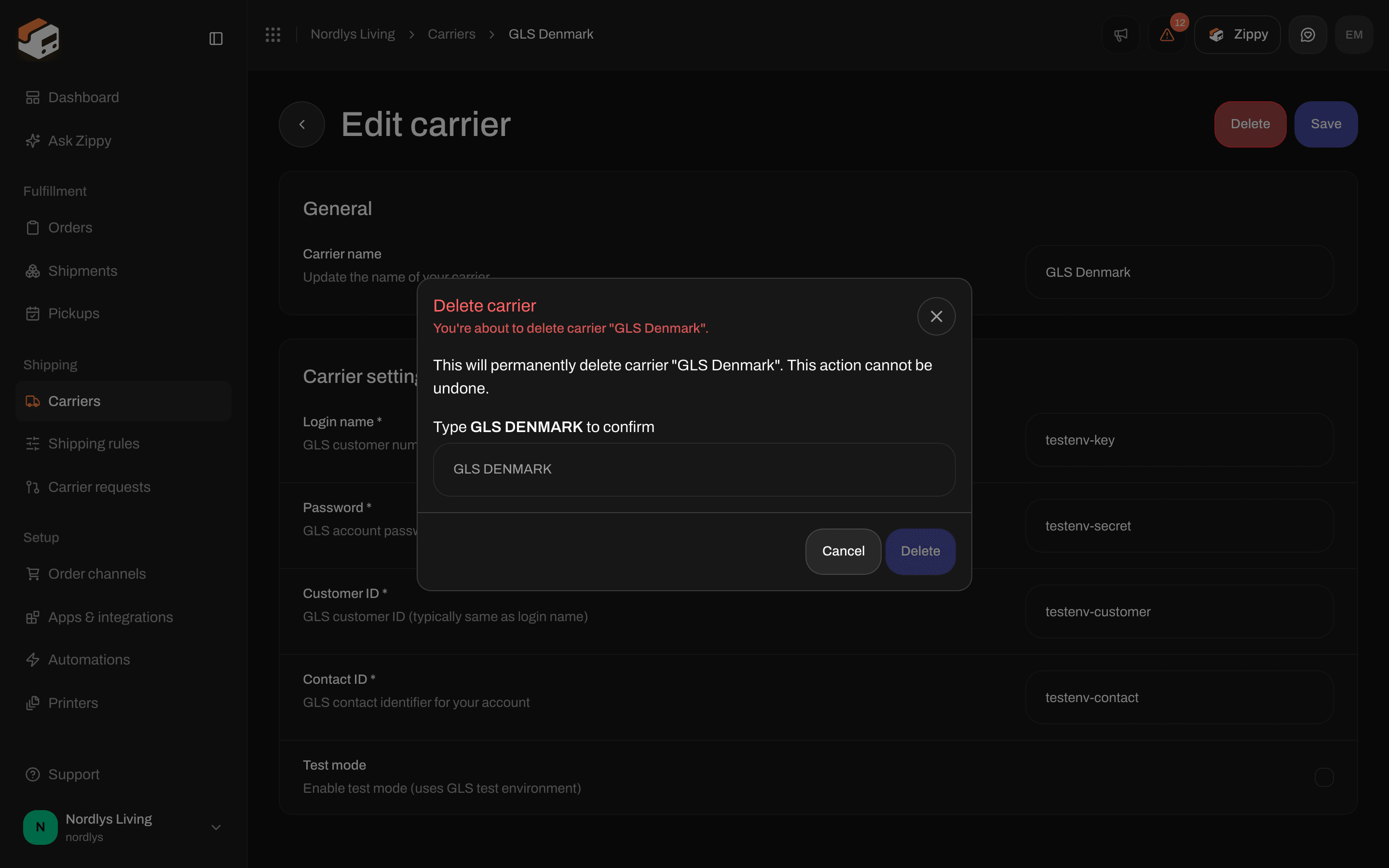Open announcements megaphone icon
Image resolution: width=1389 pixels, height=868 pixels.
pyautogui.click(x=1121, y=34)
